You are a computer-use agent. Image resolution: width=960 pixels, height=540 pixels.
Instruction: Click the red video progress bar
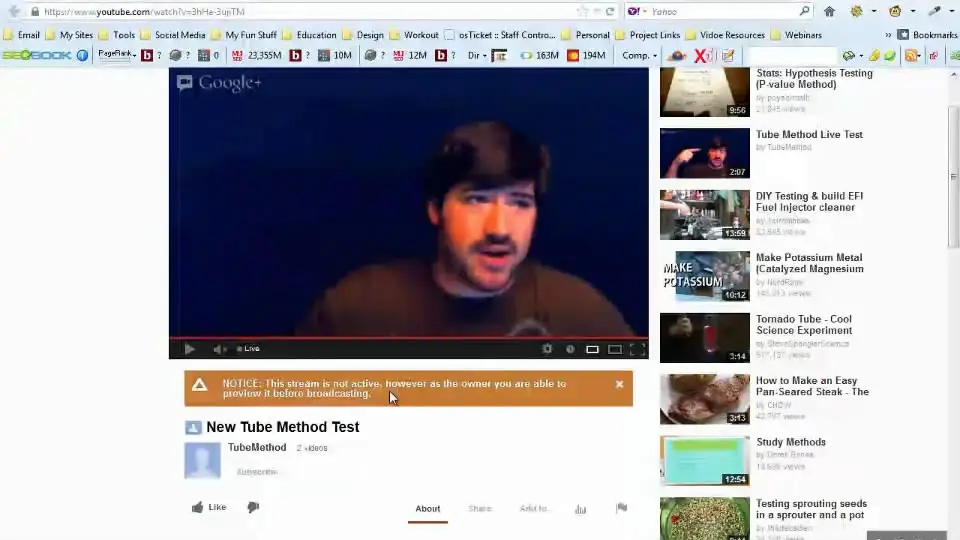click(x=408, y=337)
